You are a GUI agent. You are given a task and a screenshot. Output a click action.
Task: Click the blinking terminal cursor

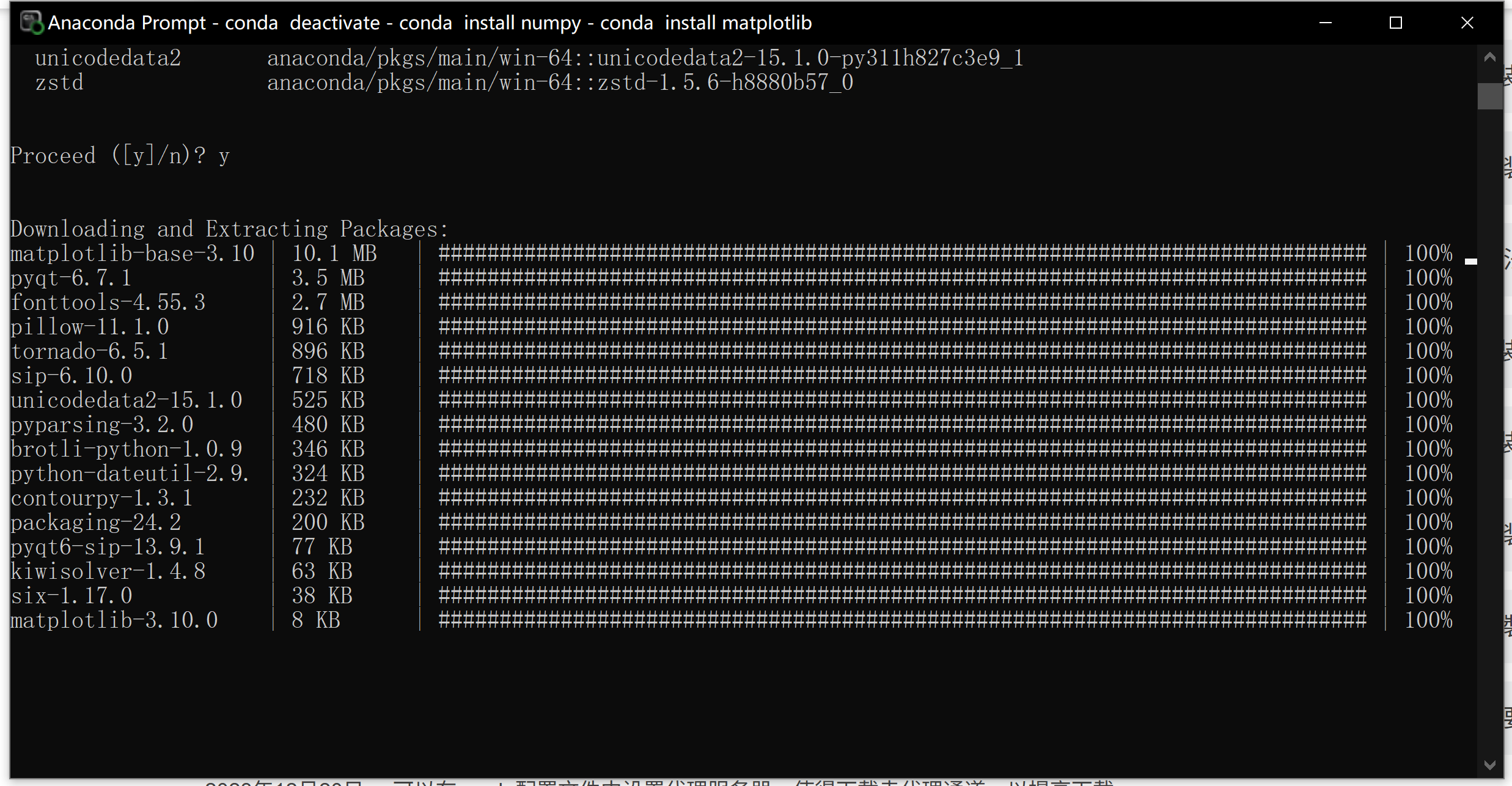[1470, 262]
